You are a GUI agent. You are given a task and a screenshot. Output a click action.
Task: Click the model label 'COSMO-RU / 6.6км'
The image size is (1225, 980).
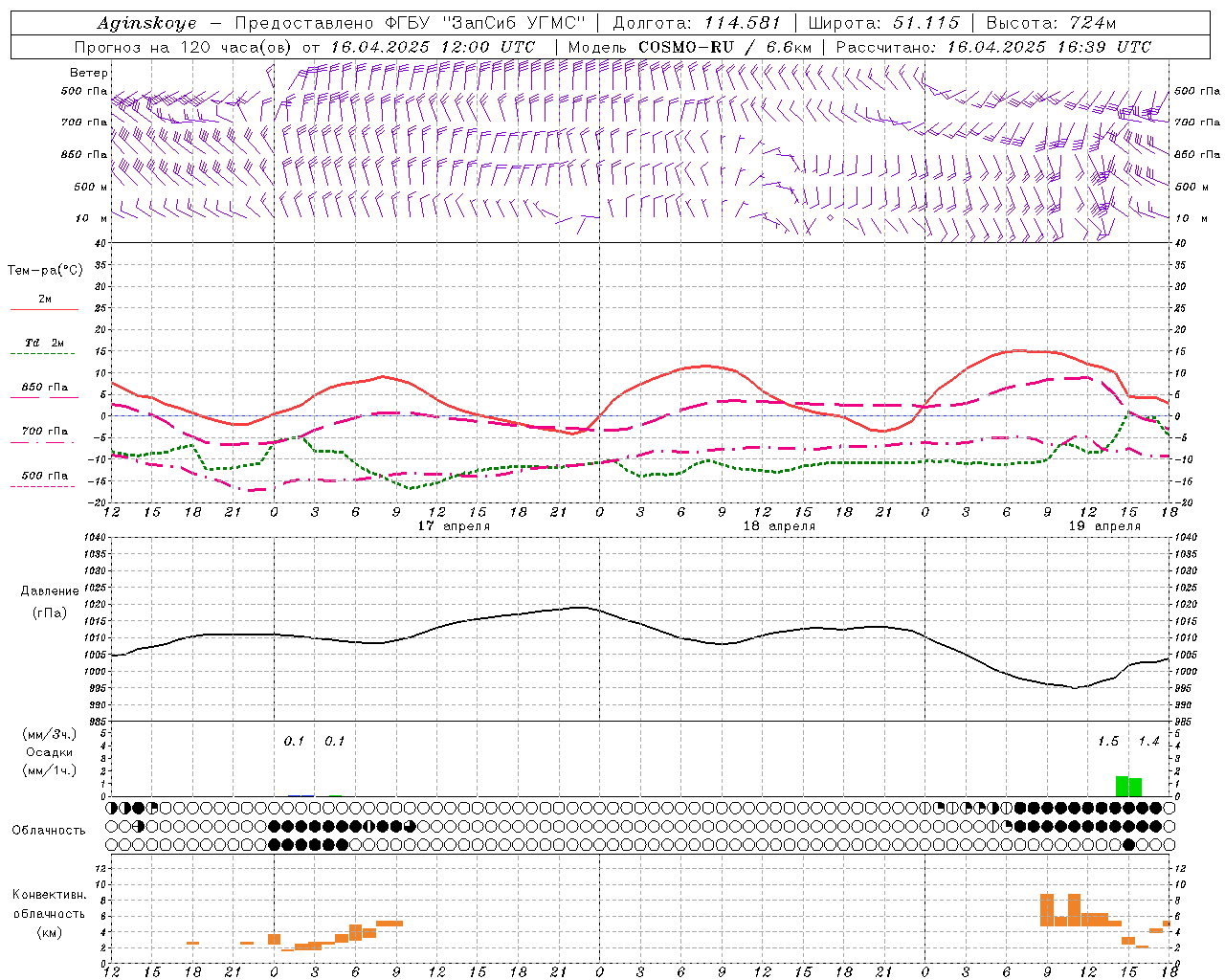725,47
